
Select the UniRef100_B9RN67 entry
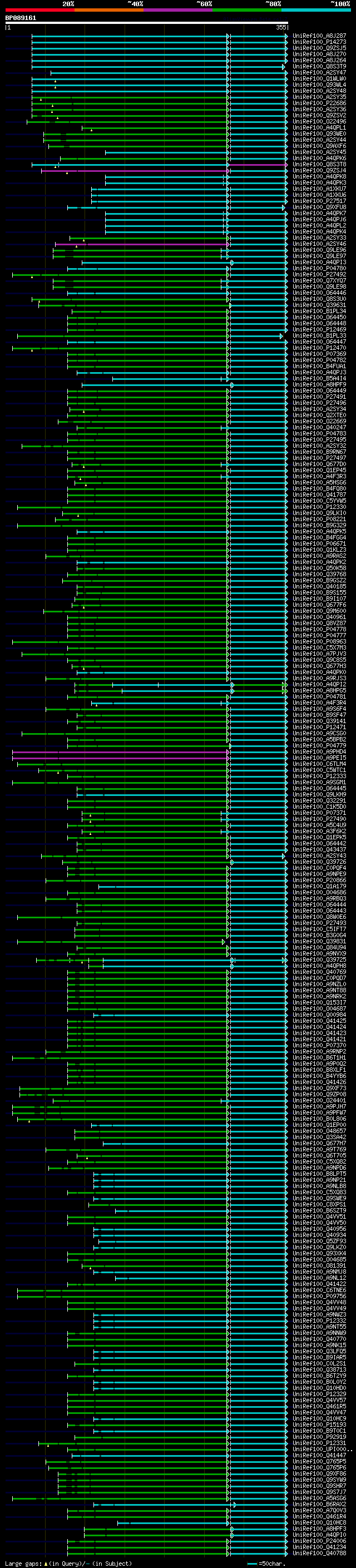319,452
